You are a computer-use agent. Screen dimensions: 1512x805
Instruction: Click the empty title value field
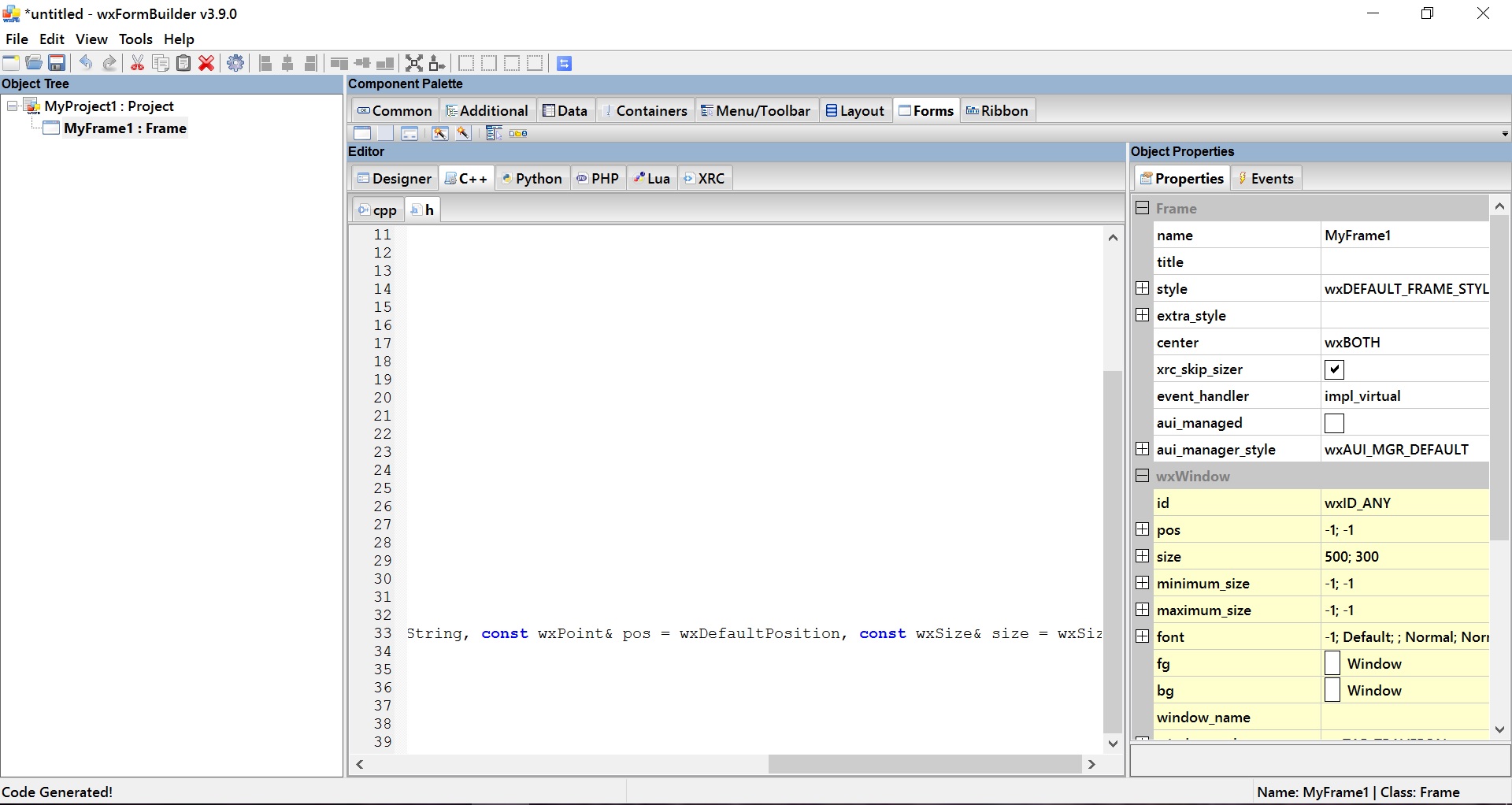(1405, 262)
